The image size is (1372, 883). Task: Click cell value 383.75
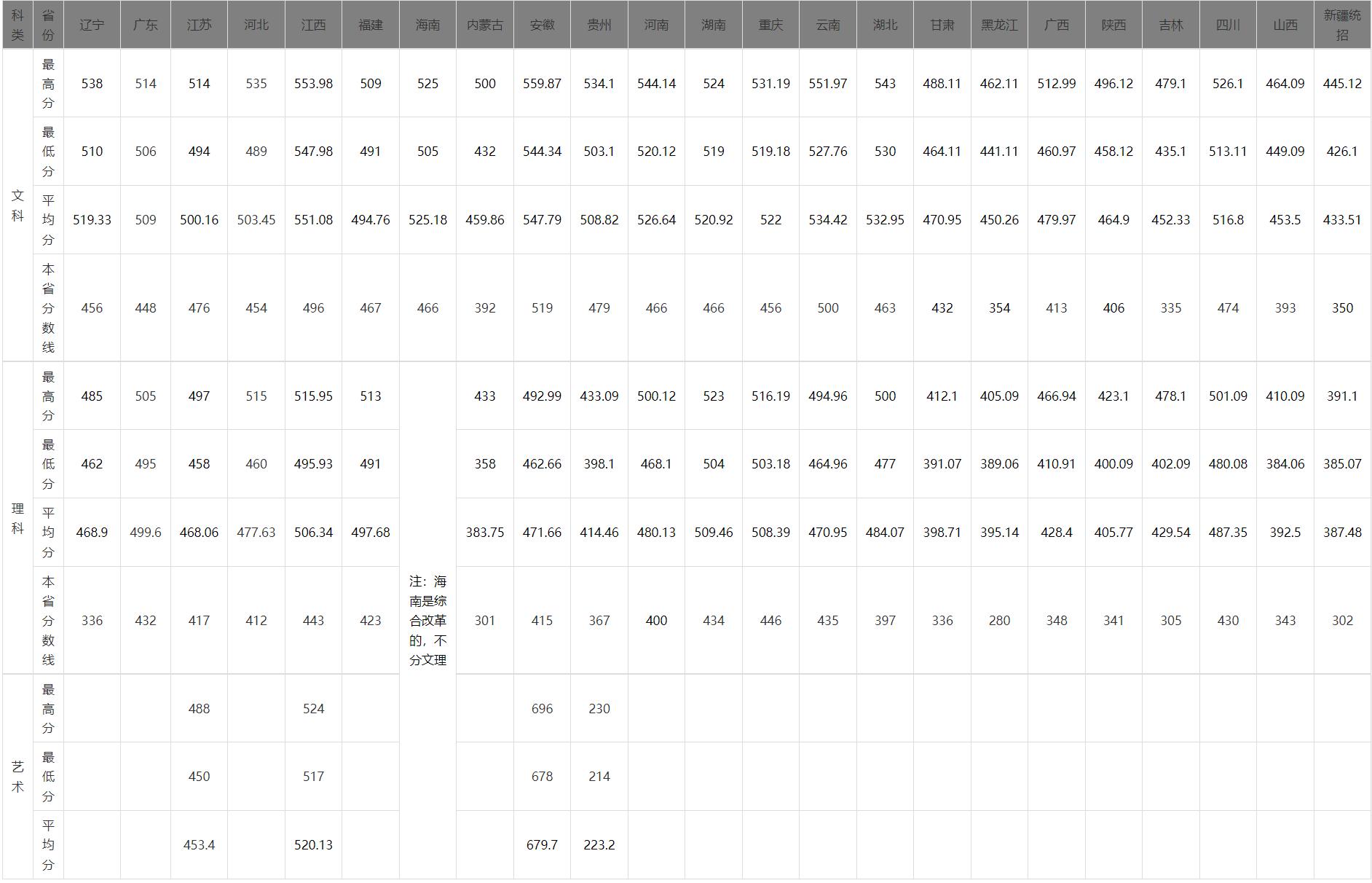[x=485, y=533]
